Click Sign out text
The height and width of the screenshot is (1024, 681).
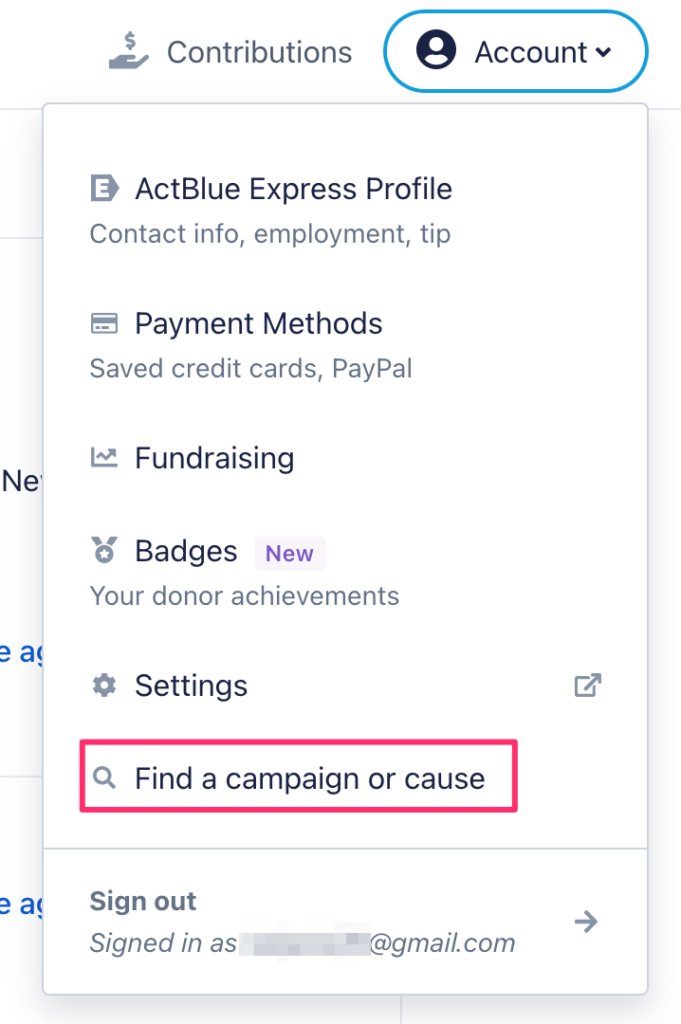(x=143, y=901)
